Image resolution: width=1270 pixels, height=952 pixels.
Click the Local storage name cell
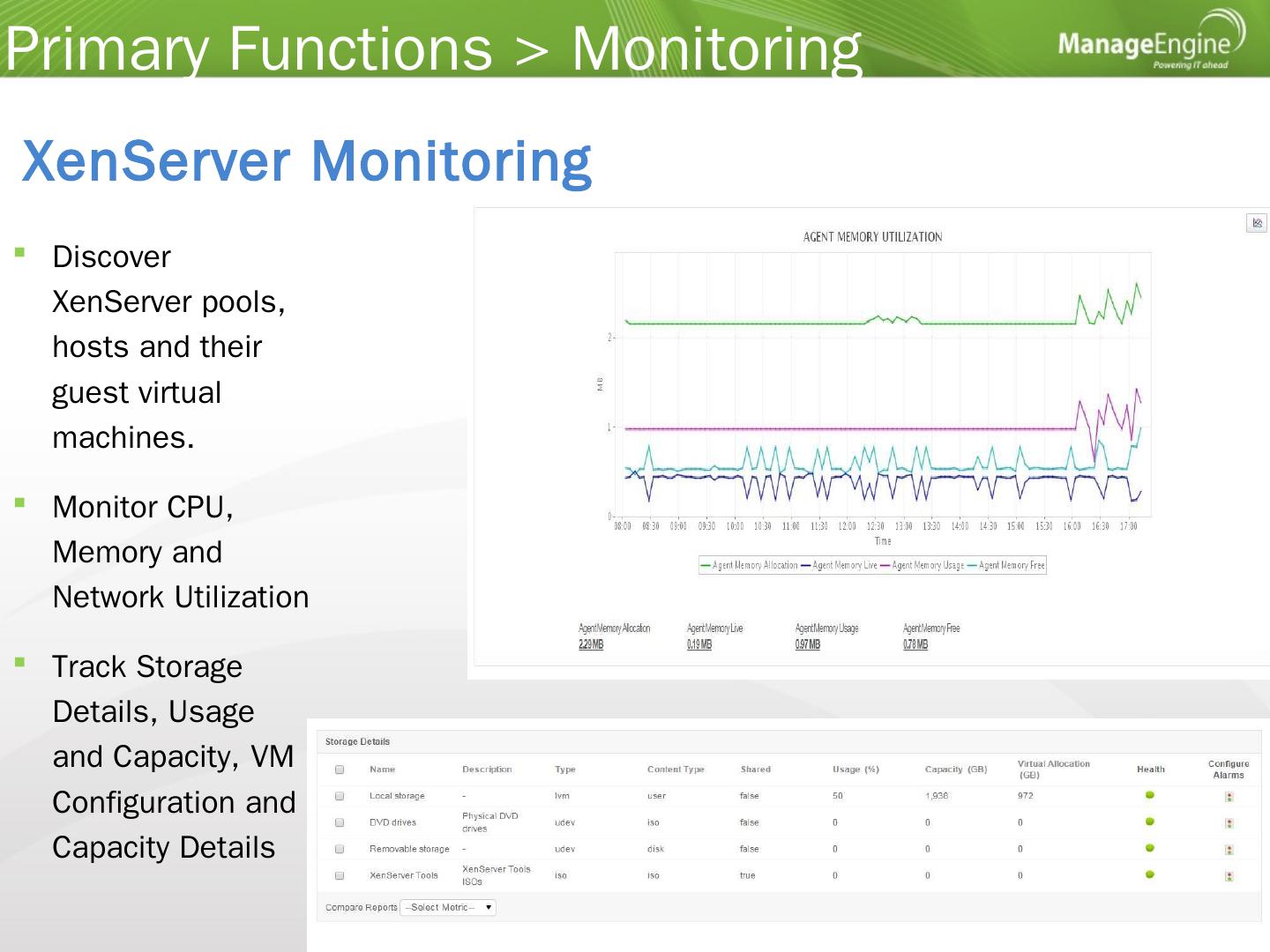click(397, 796)
